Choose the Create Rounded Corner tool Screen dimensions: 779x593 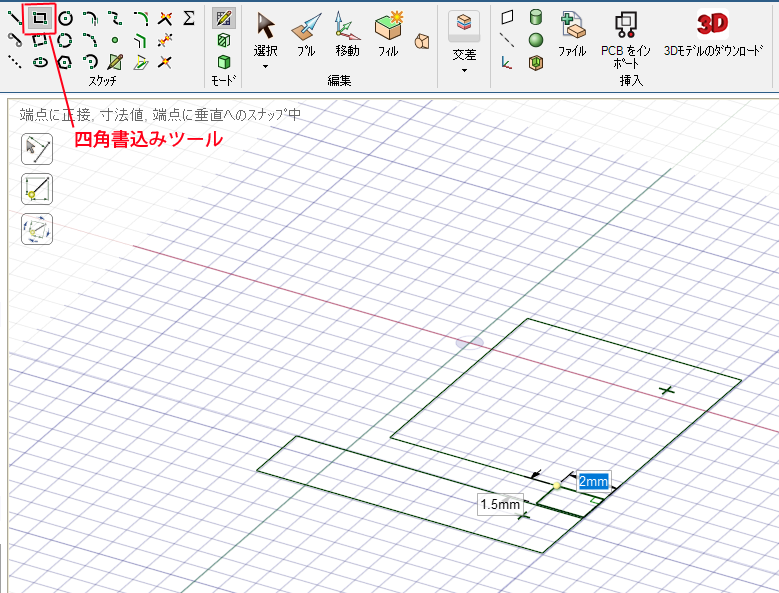141,18
